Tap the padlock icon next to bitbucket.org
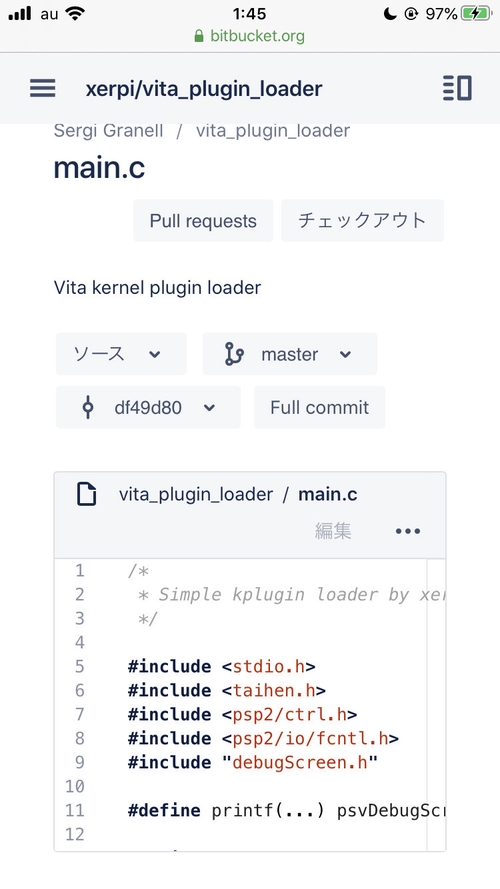Image resolution: width=500 pixels, height=889 pixels. (x=198, y=36)
